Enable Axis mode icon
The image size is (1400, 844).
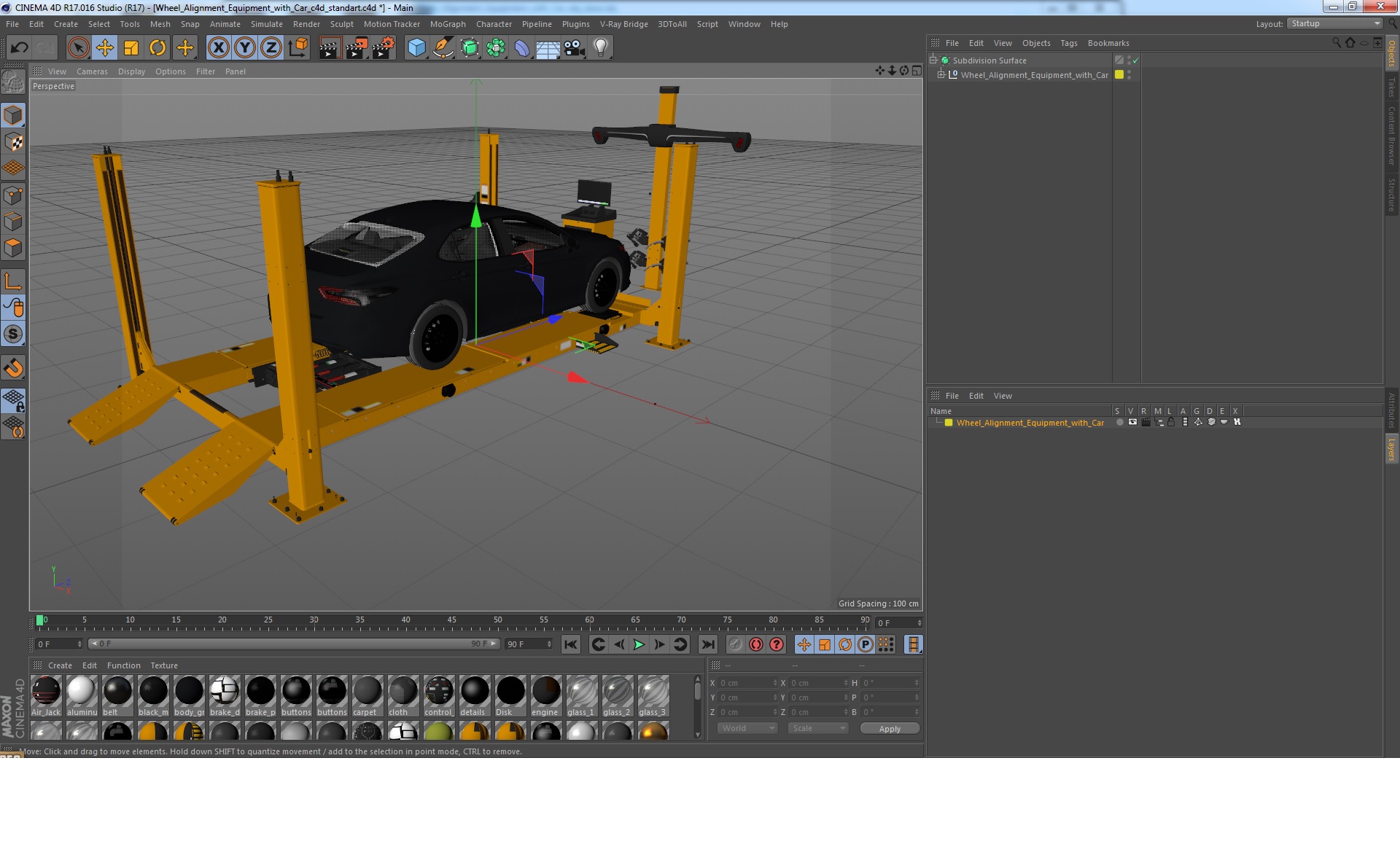click(13, 281)
